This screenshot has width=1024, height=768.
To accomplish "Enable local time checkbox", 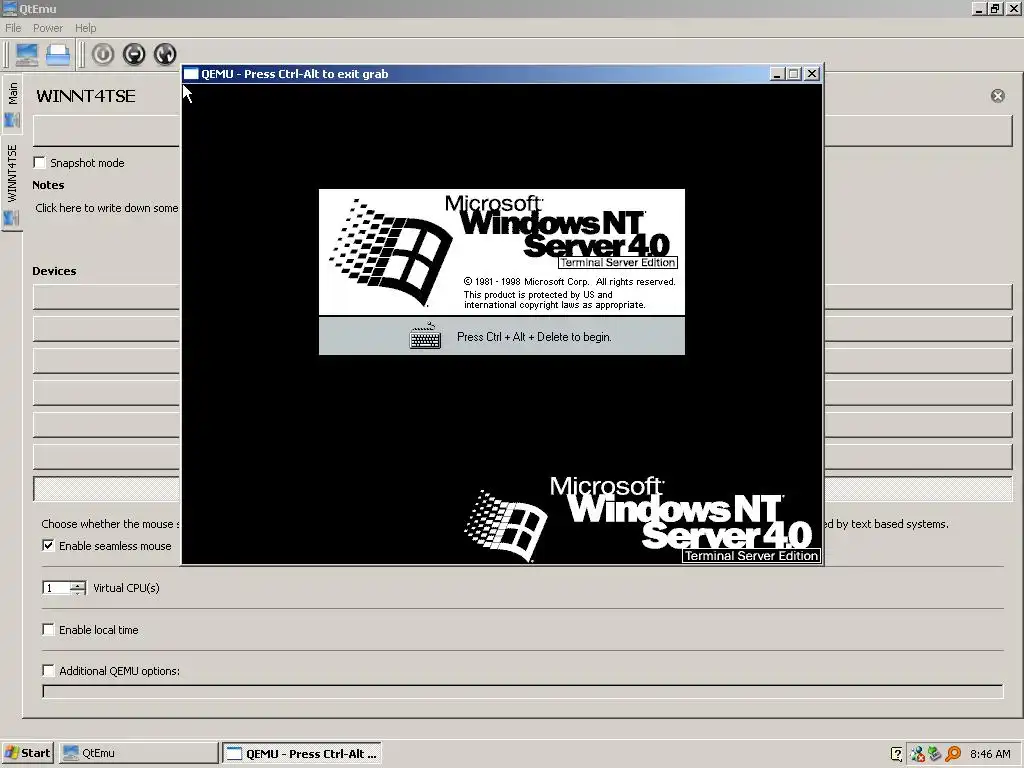I will (48, 630).
